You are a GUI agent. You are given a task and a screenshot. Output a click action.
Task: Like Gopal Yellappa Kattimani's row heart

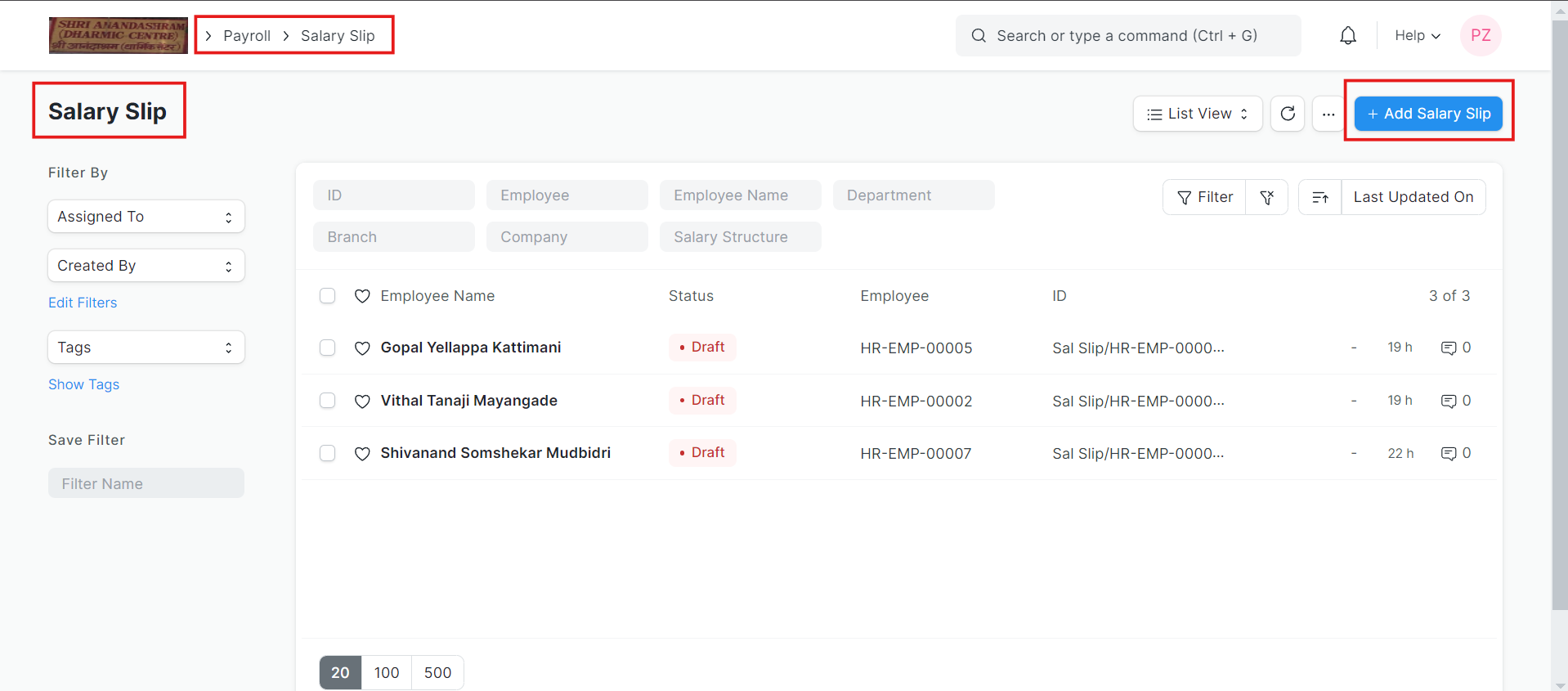[x=362, y=348]
